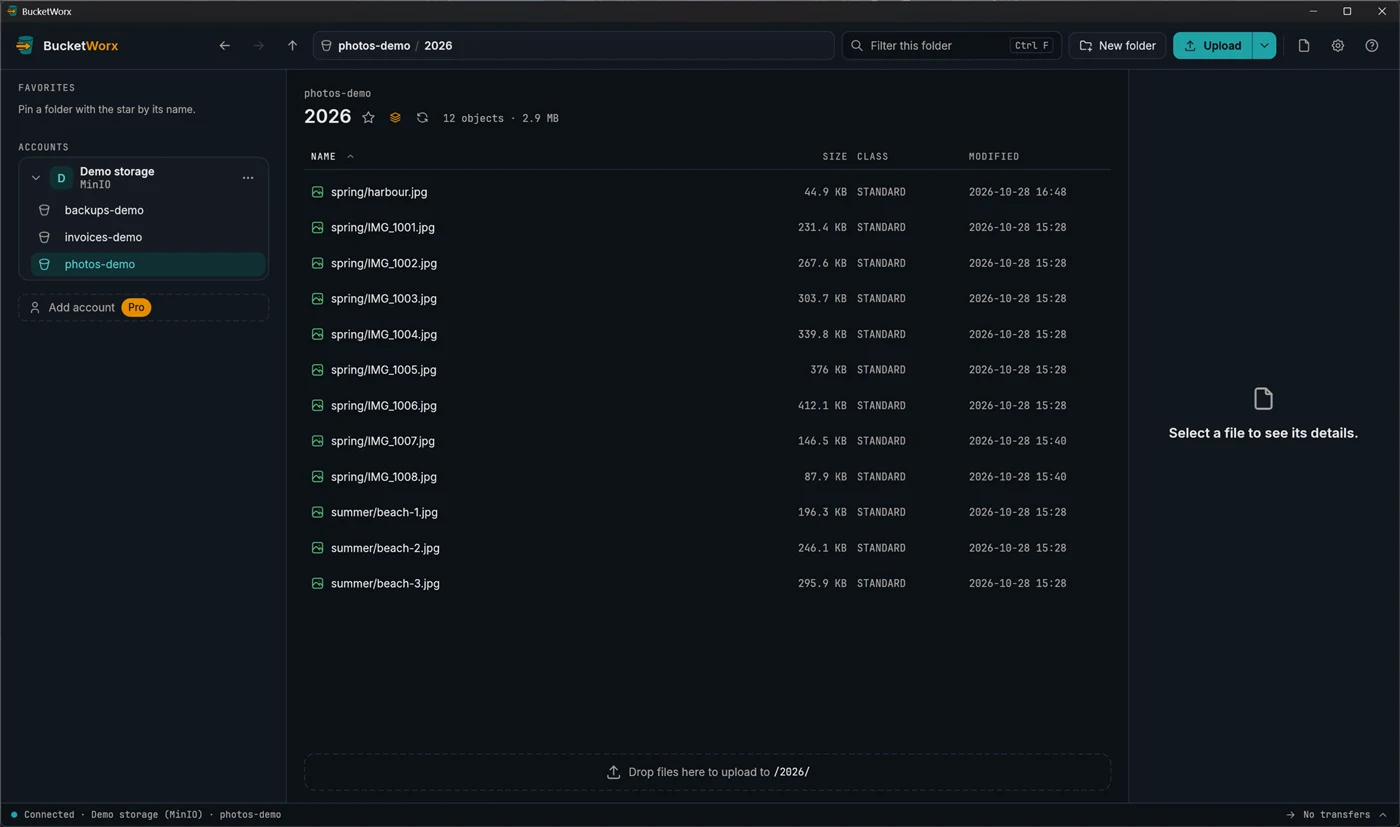This screenshot has width=1400, height=827.
Task: Select spring/IMG_1005.jpg file
Action: (707, 370)
